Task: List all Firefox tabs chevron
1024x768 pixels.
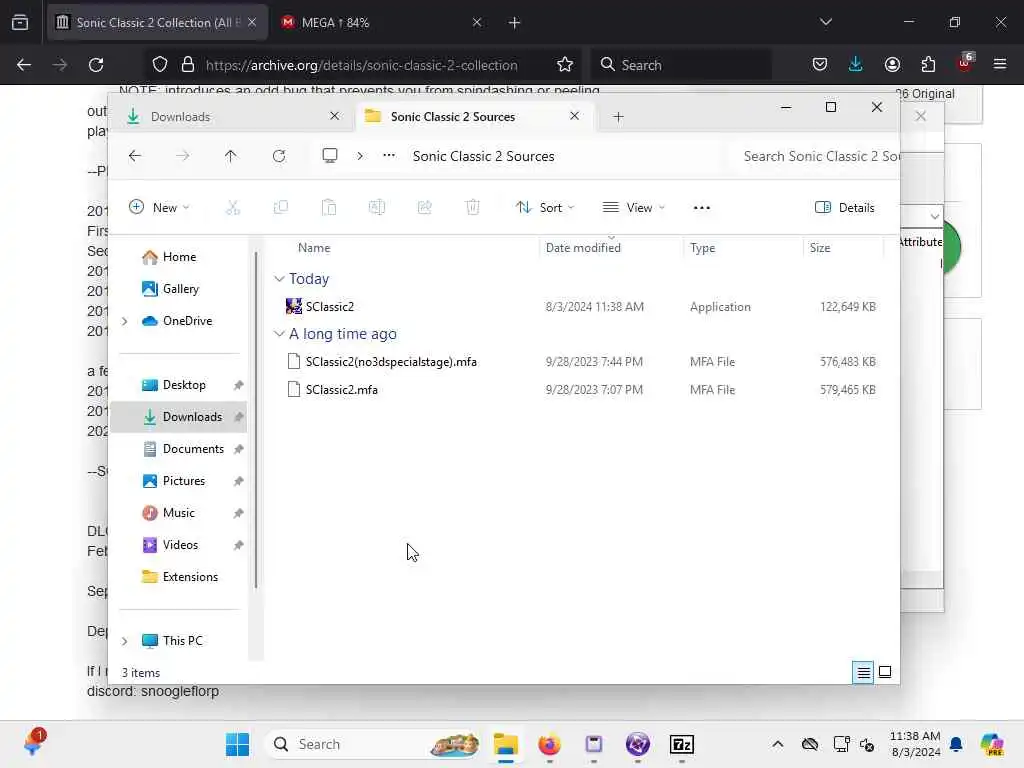Action: tap(825, 22)
